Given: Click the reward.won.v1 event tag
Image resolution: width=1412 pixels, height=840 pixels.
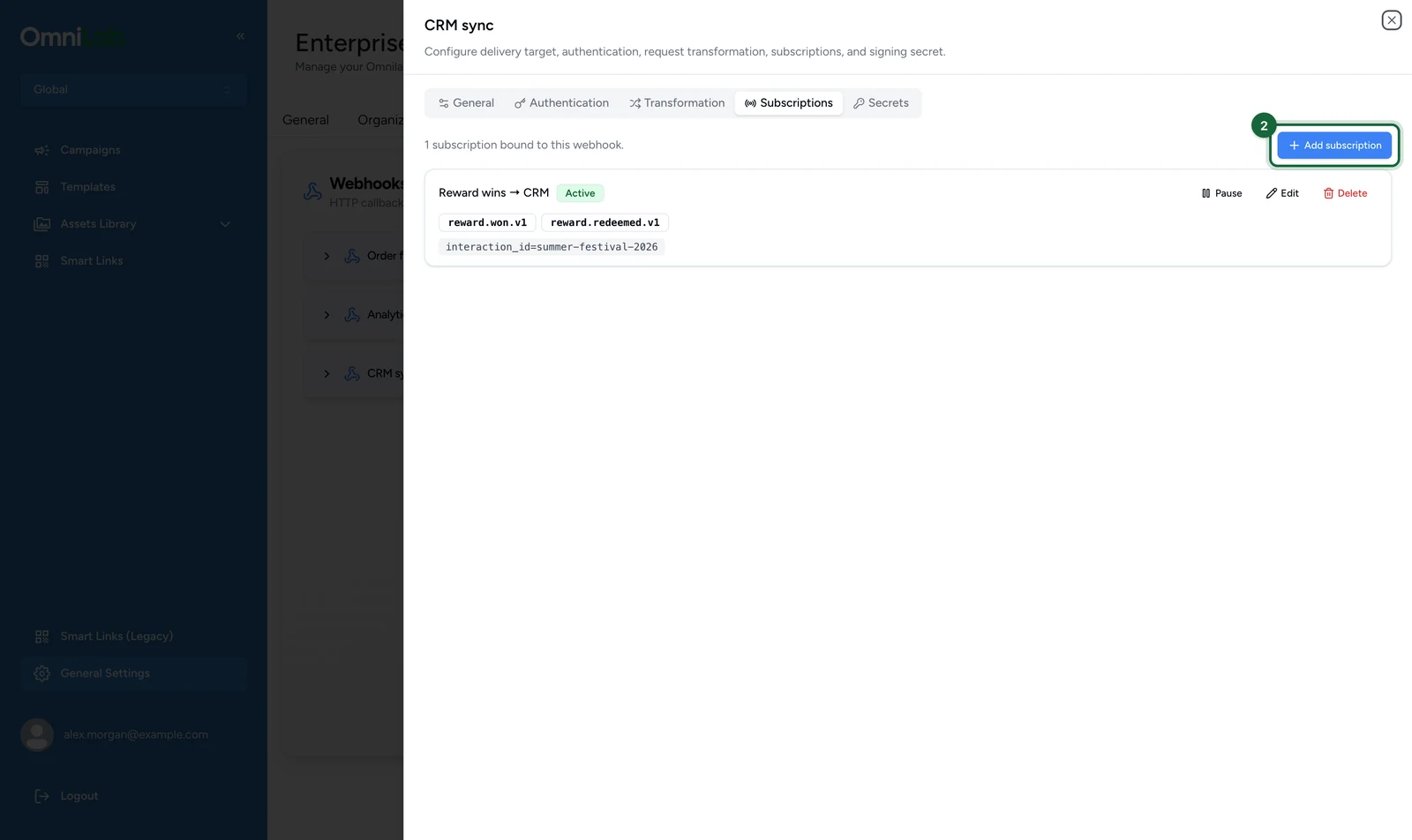Looking at the screenshot, I should tap(487, 222).
